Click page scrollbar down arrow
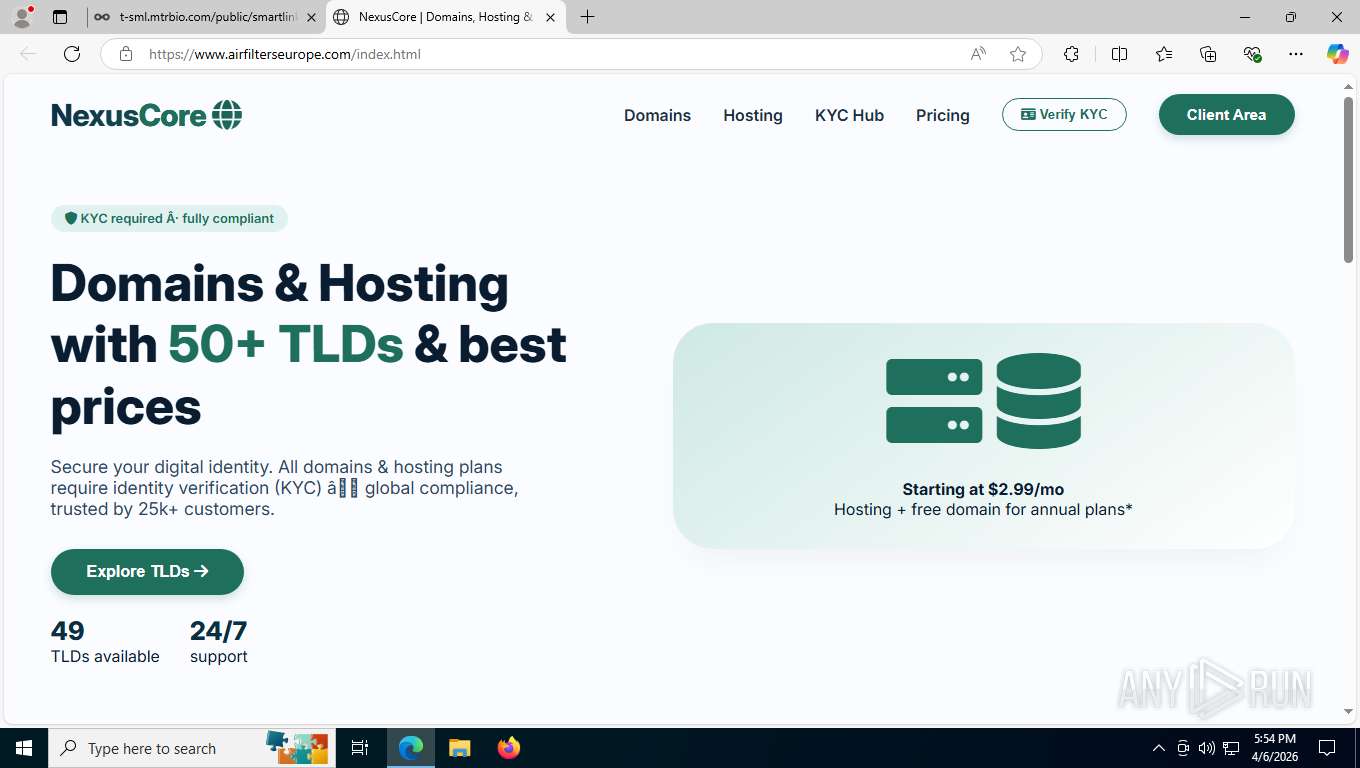 [x=1349, y=712]
